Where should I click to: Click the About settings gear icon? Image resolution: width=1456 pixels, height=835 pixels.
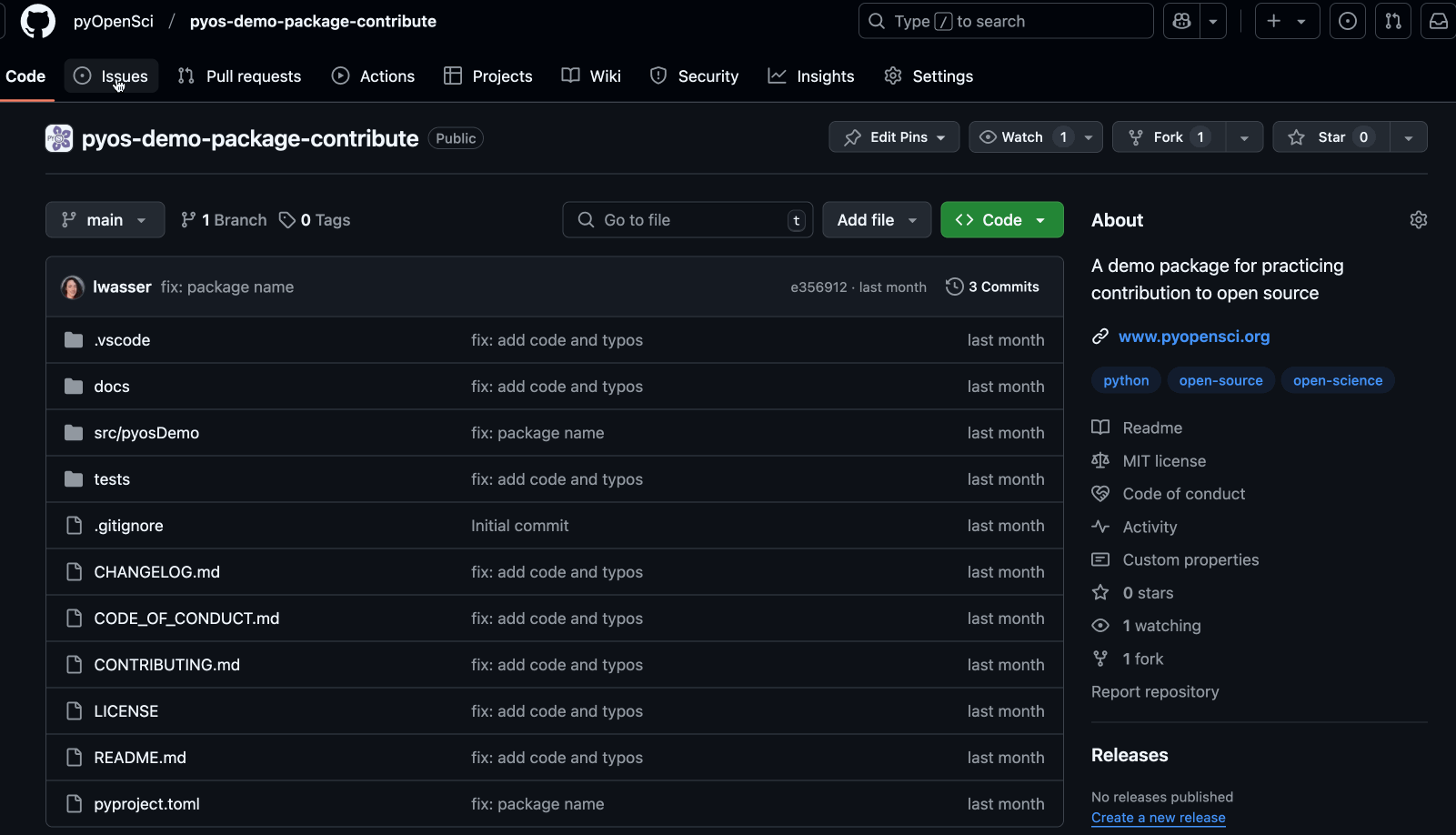pos(1418,220)
